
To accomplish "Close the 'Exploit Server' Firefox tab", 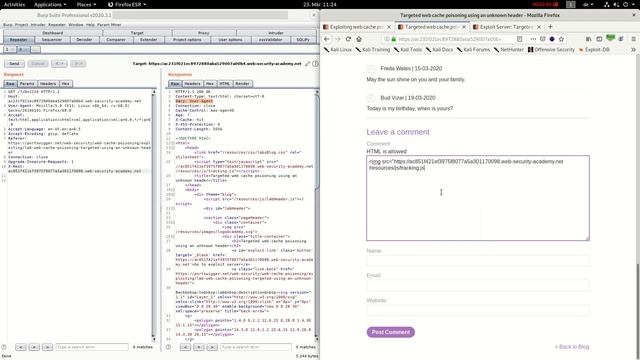I will click(539, 27).
